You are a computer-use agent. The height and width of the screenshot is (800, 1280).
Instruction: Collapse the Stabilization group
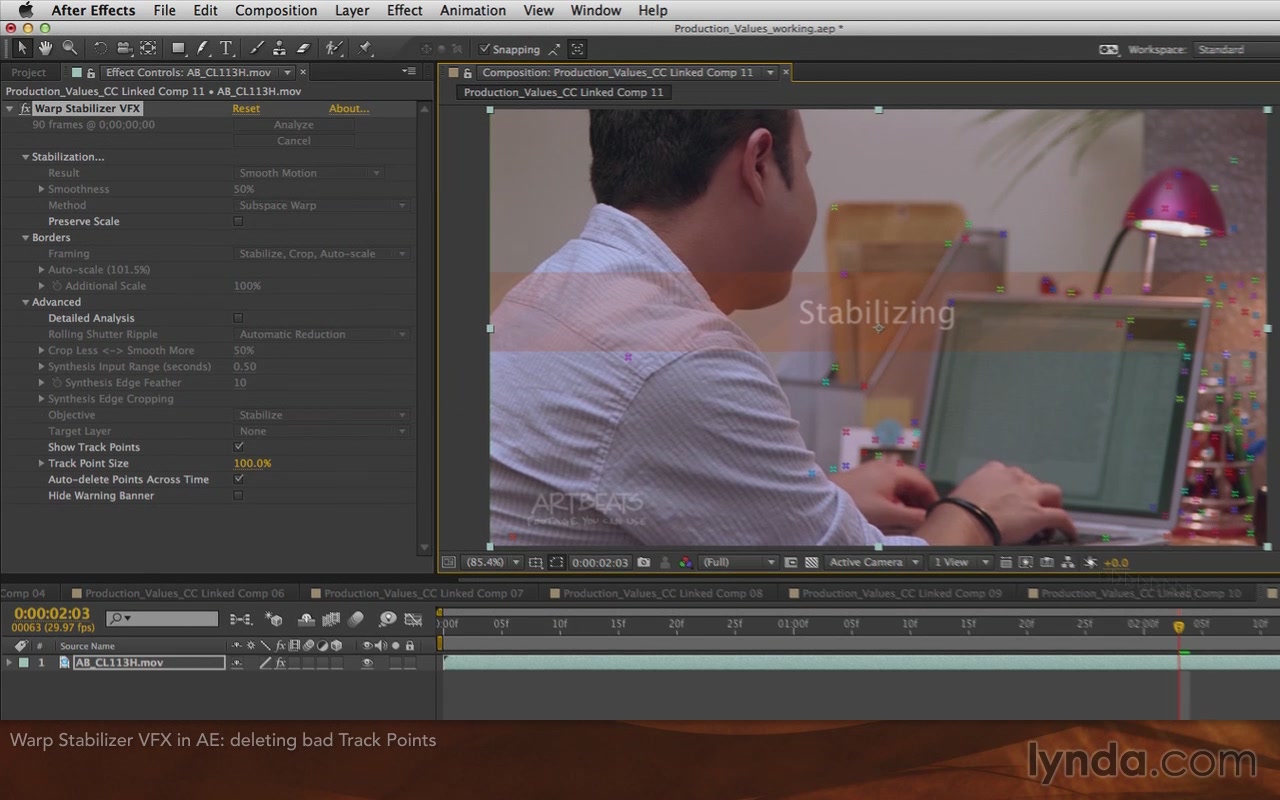(26, 157)
